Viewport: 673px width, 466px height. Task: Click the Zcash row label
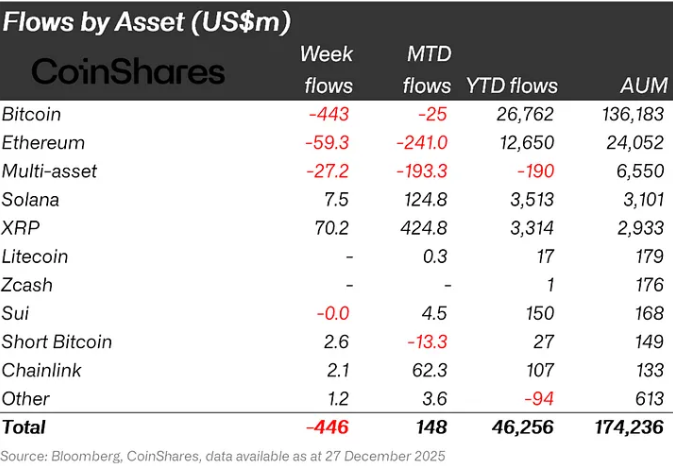(28, 285)
